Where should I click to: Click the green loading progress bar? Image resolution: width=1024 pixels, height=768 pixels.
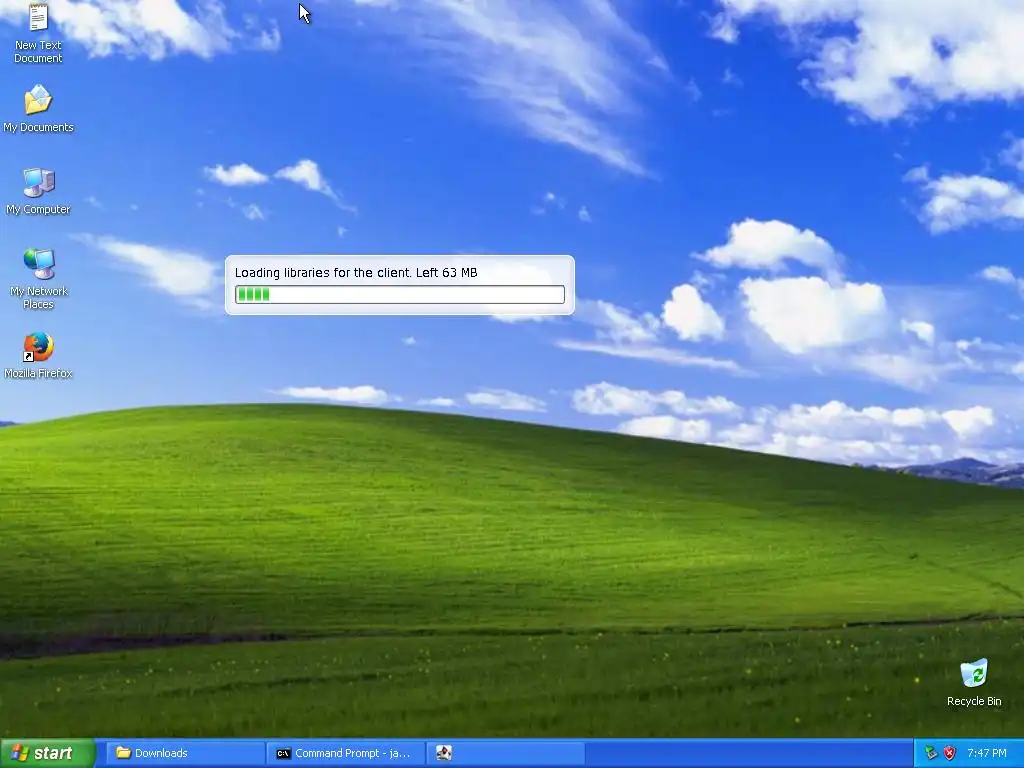coord(400,295)
